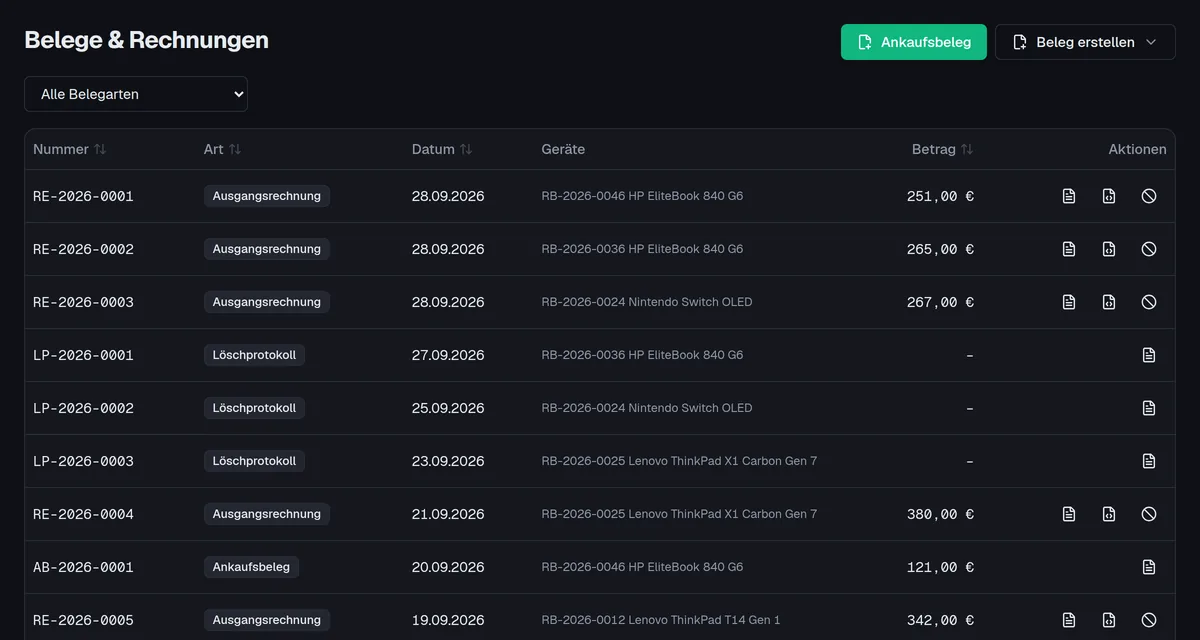The height and width of the screenshot is (640, 1200).
Task: Click code file icon for RE-2026-0004
Action: point(1109,514)
